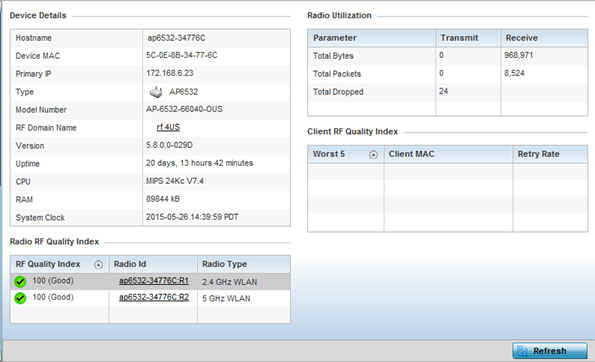Click the green check icon for 2.4 GHz radio

[20, 282]
